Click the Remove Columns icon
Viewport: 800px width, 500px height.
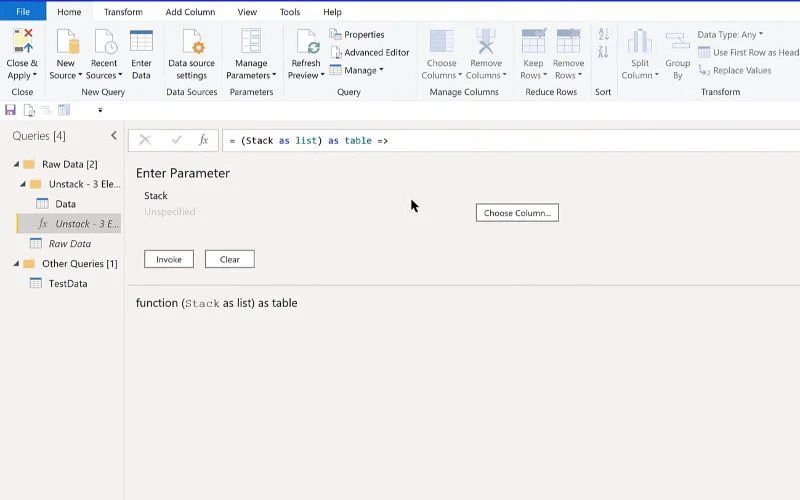point(486,41)
